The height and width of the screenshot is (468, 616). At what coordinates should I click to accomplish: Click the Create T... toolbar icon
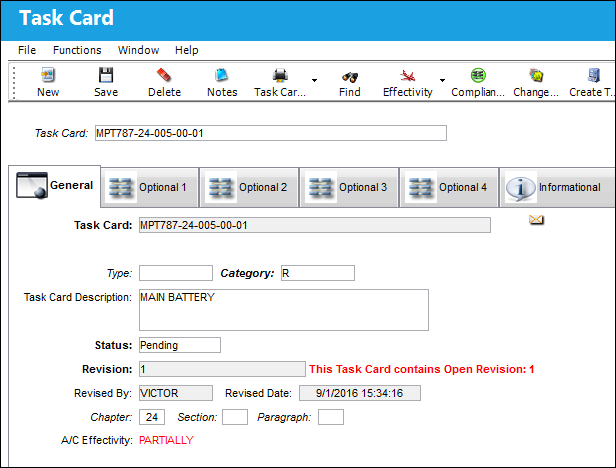(594, 75)
